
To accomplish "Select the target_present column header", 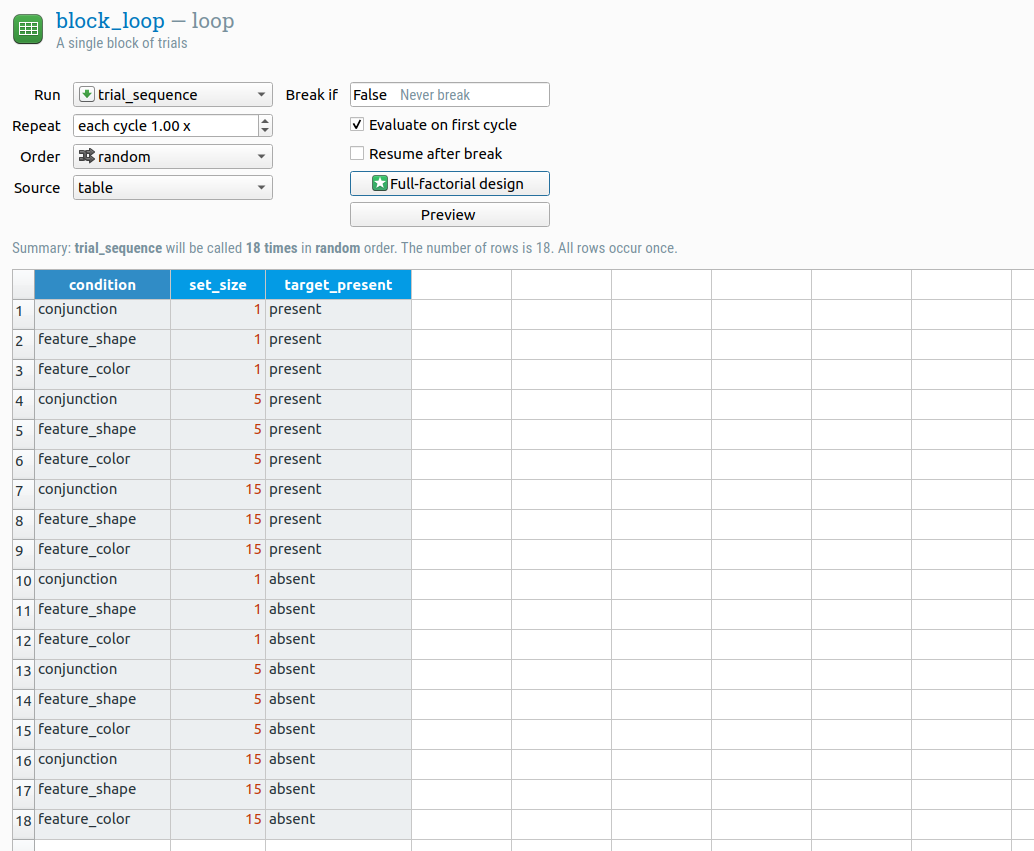I will [x=338, y=284].
